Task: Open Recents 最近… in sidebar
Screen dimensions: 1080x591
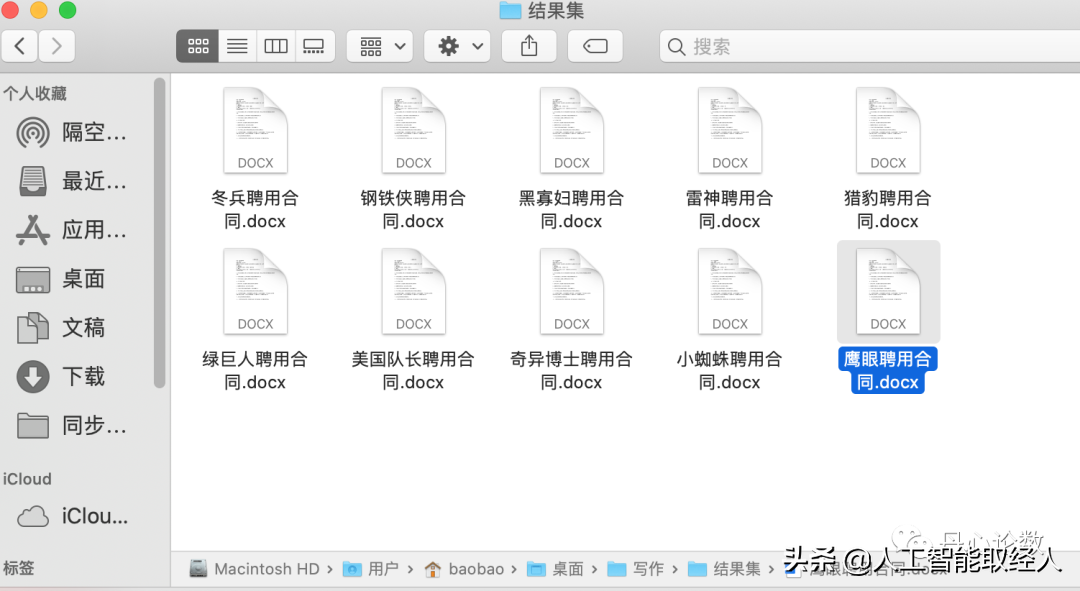Action: pyautogui.click(x=72, y=181)
